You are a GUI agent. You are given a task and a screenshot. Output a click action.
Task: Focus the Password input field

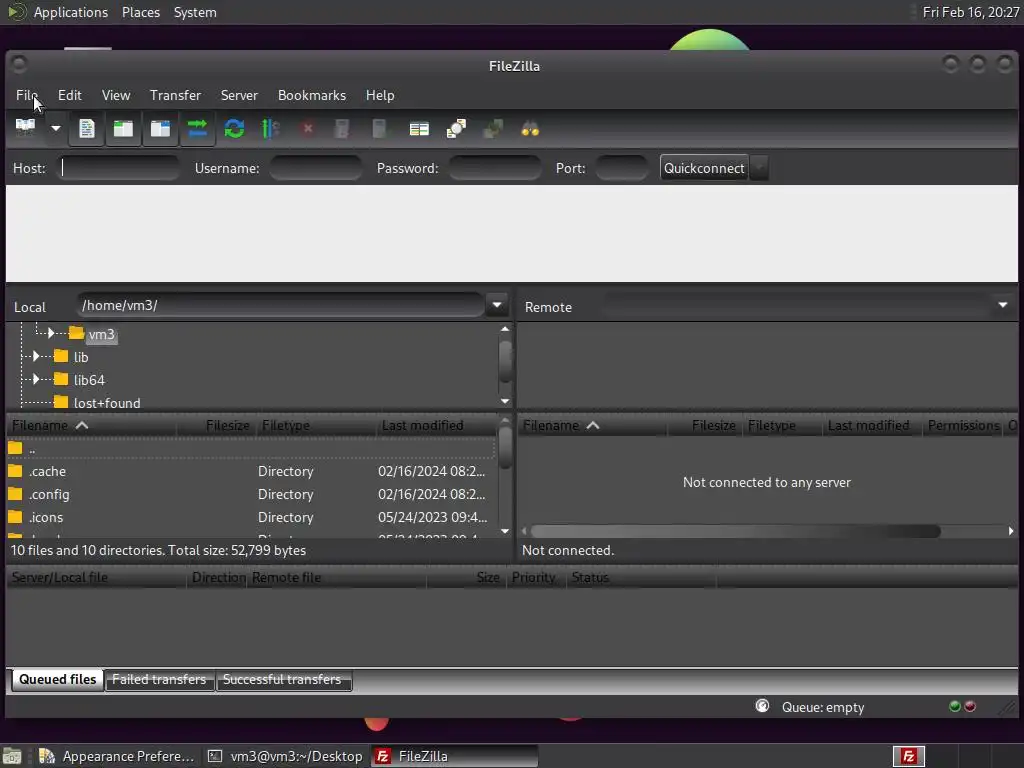click(x=494, y=168)
